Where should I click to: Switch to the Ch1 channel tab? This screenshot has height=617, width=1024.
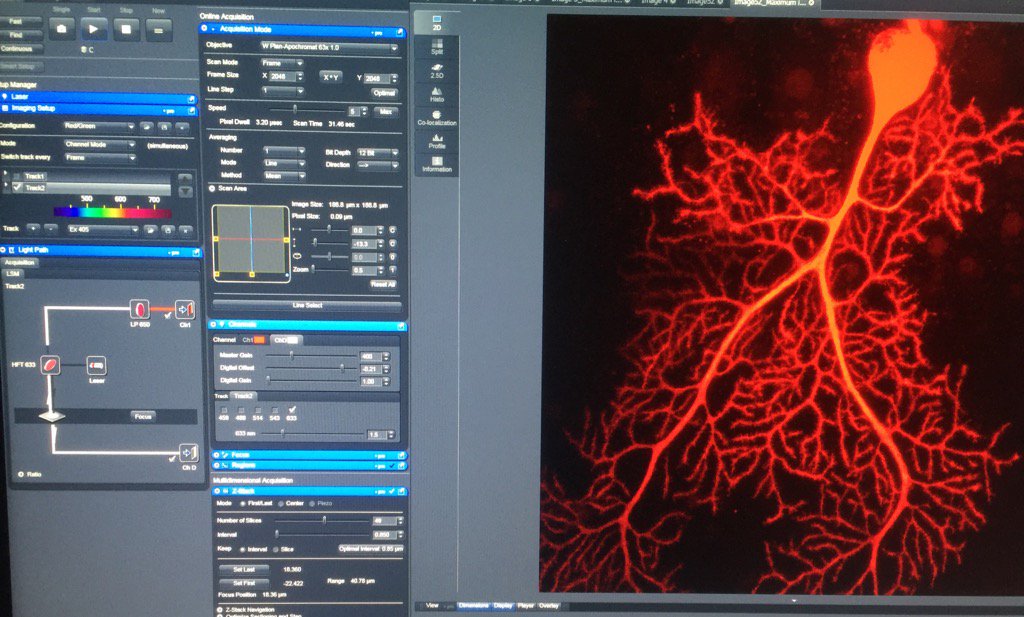253,340
